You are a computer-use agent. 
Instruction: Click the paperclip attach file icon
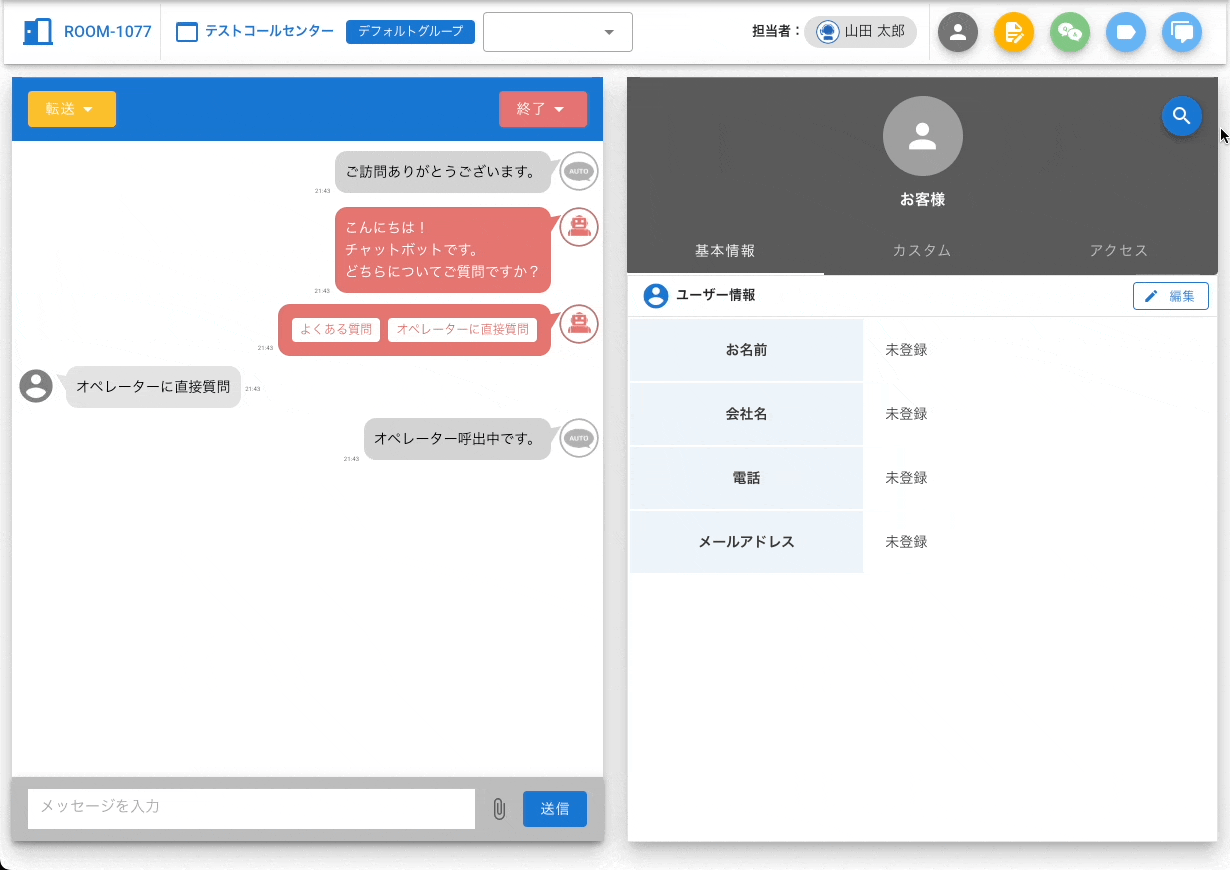pyautogui.click(x=499, y=809)
